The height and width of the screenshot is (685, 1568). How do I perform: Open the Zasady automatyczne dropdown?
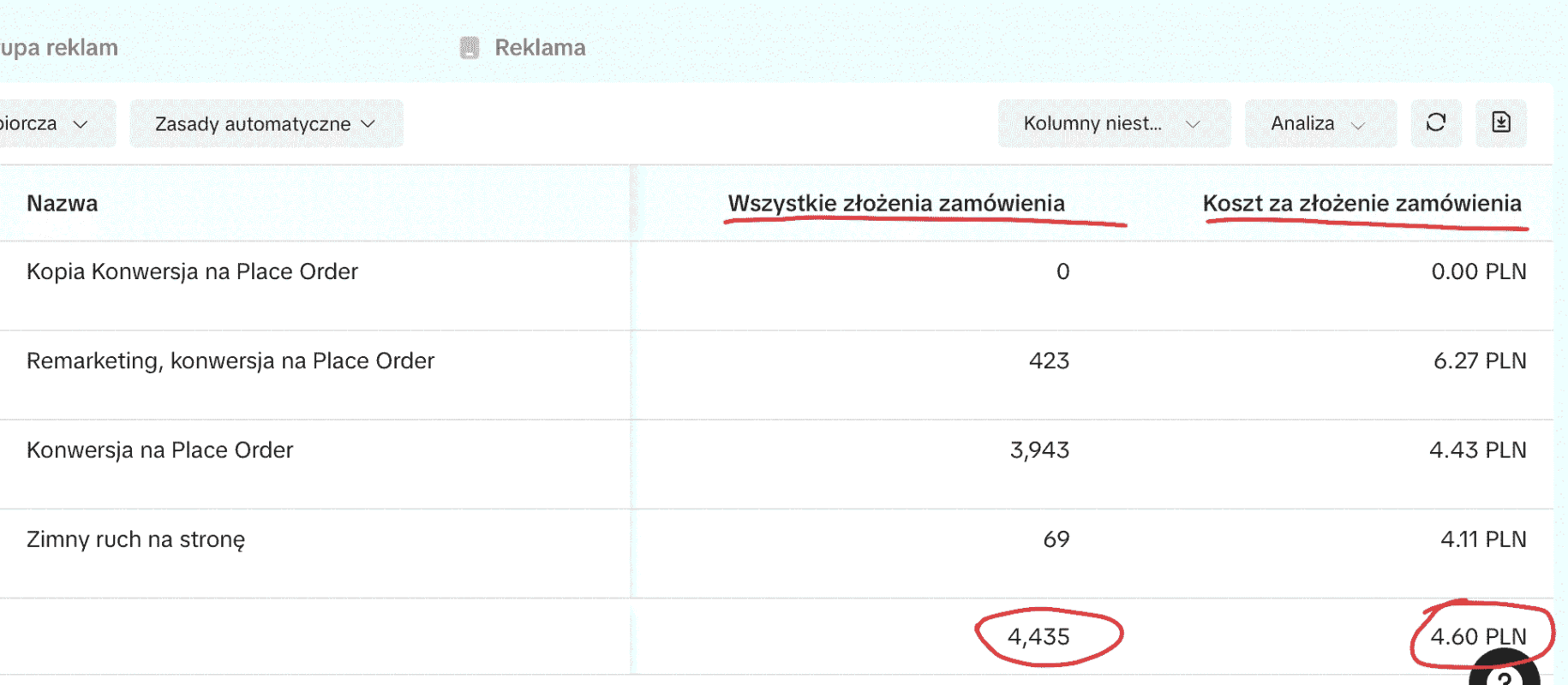(266, 123)
